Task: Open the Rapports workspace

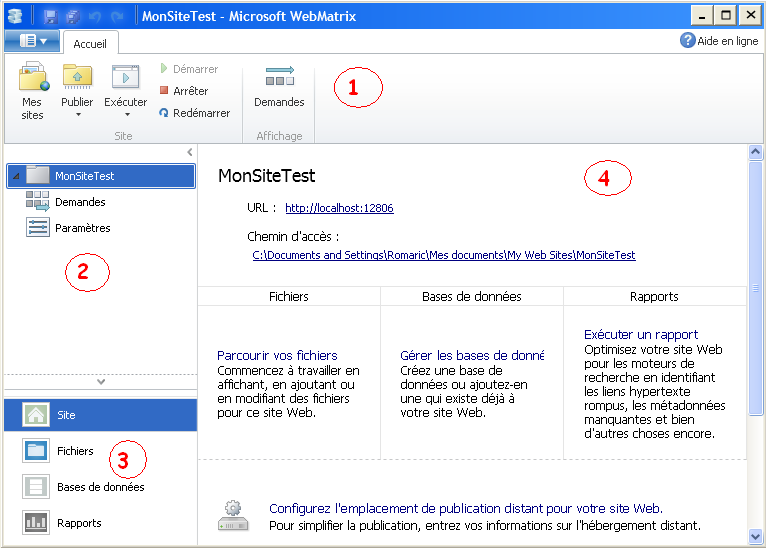Action: 37,522
